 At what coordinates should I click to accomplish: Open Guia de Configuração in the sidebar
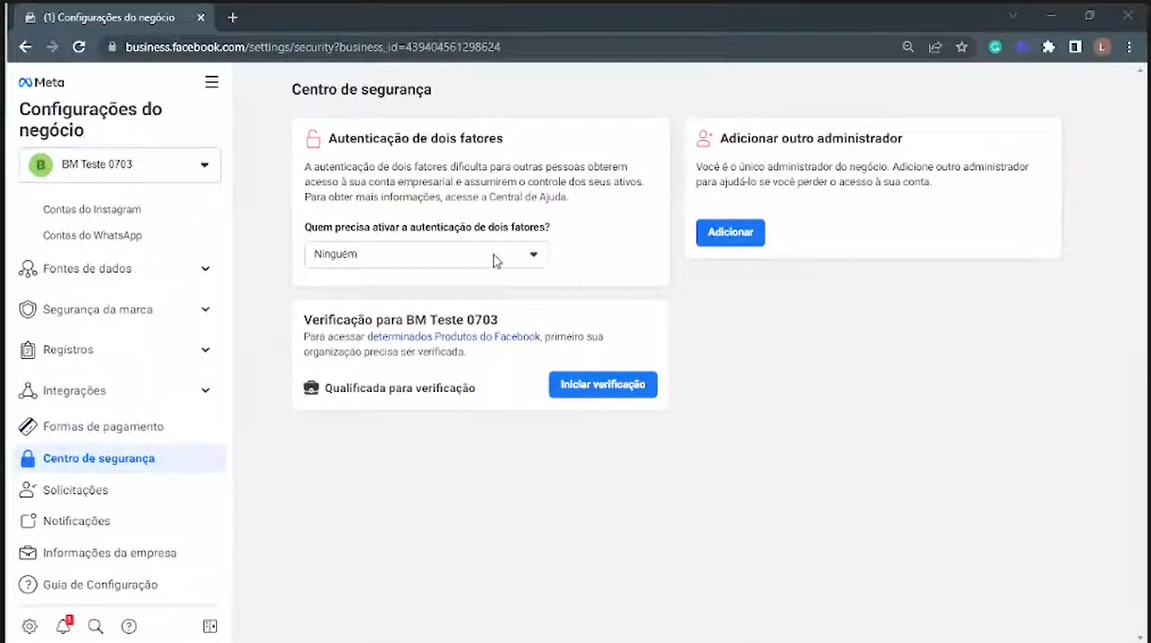(x=100, y=585)
